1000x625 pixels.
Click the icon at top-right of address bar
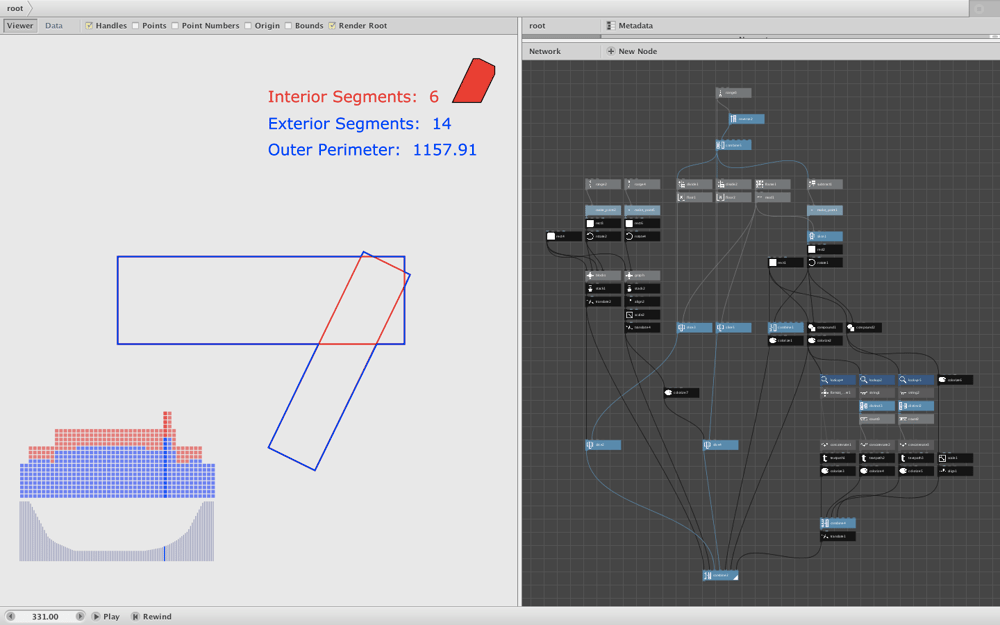click(979, 8)
